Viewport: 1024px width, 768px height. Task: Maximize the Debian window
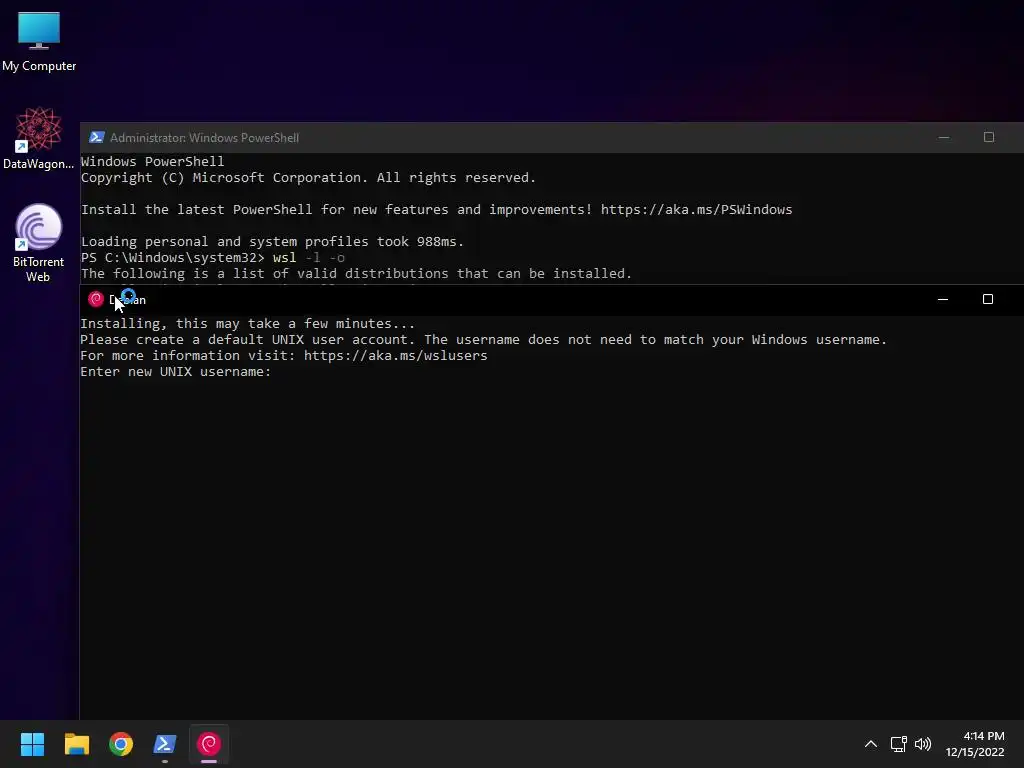[987, 299]
